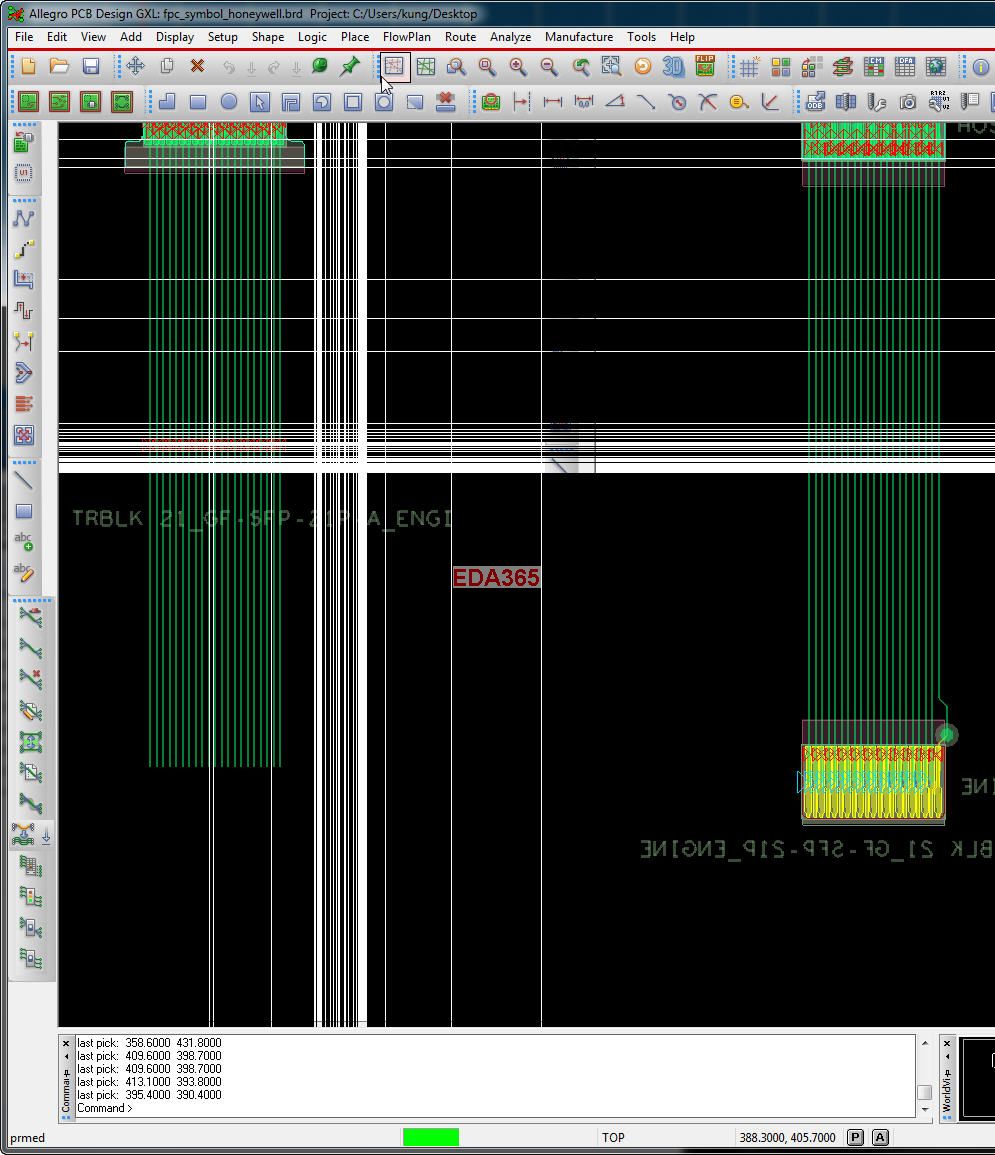This screenshot has height=1155, width=995.
Task: Select the Add Line tool
Action: 24,480
